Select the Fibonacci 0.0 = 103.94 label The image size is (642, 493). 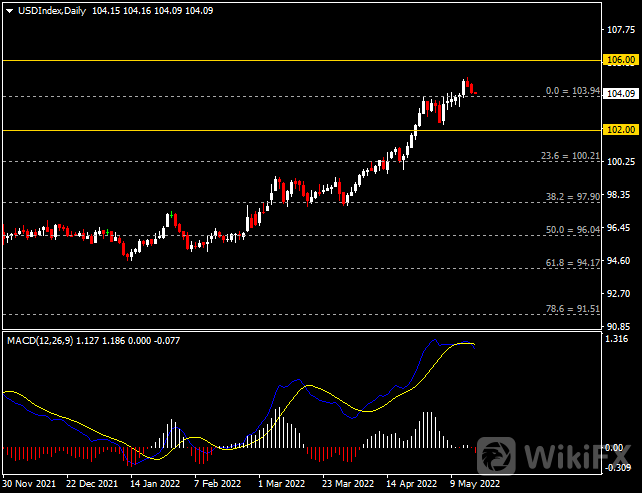(572, 91)
